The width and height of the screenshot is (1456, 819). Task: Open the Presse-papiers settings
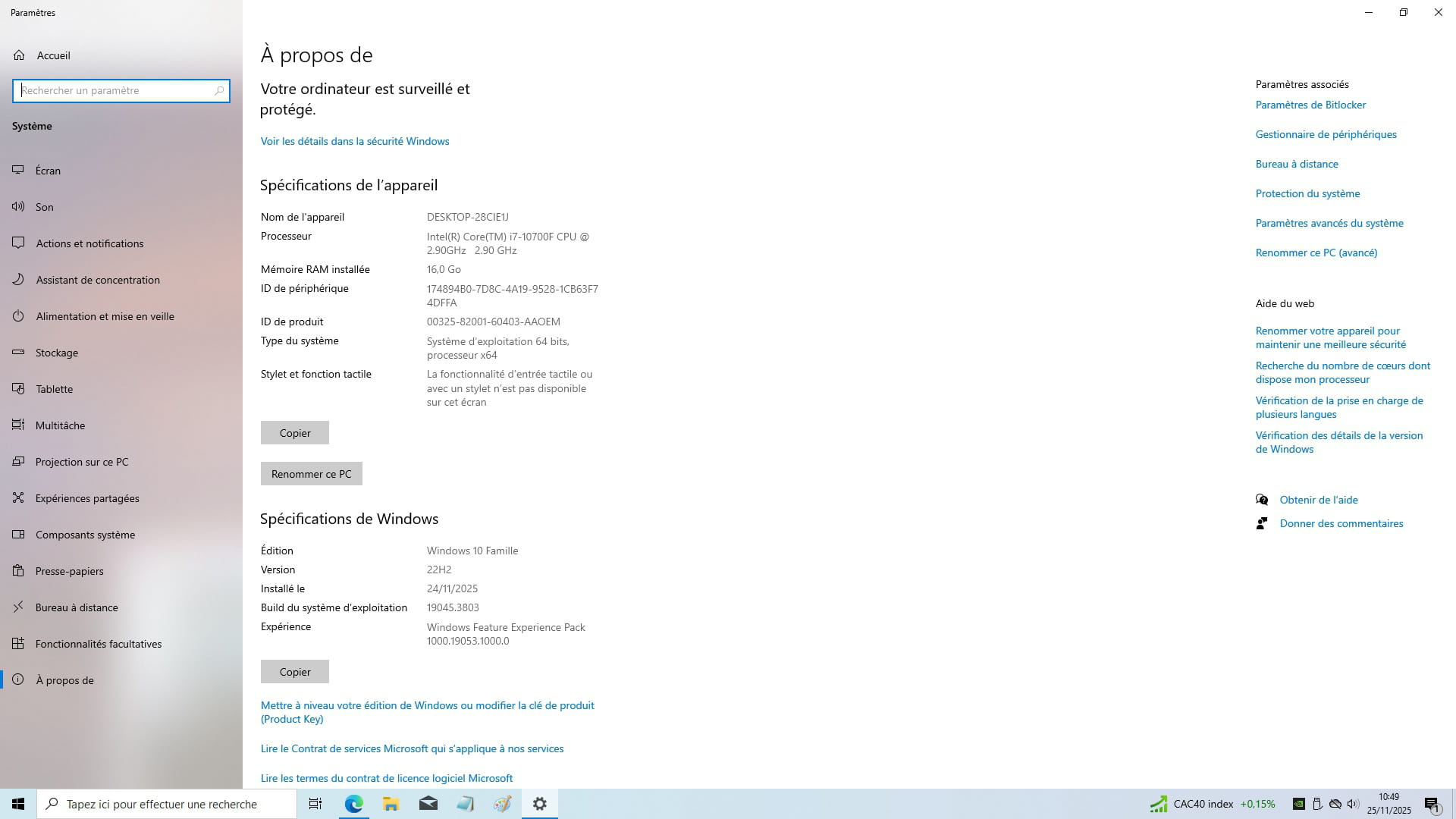tap(69, 571)
